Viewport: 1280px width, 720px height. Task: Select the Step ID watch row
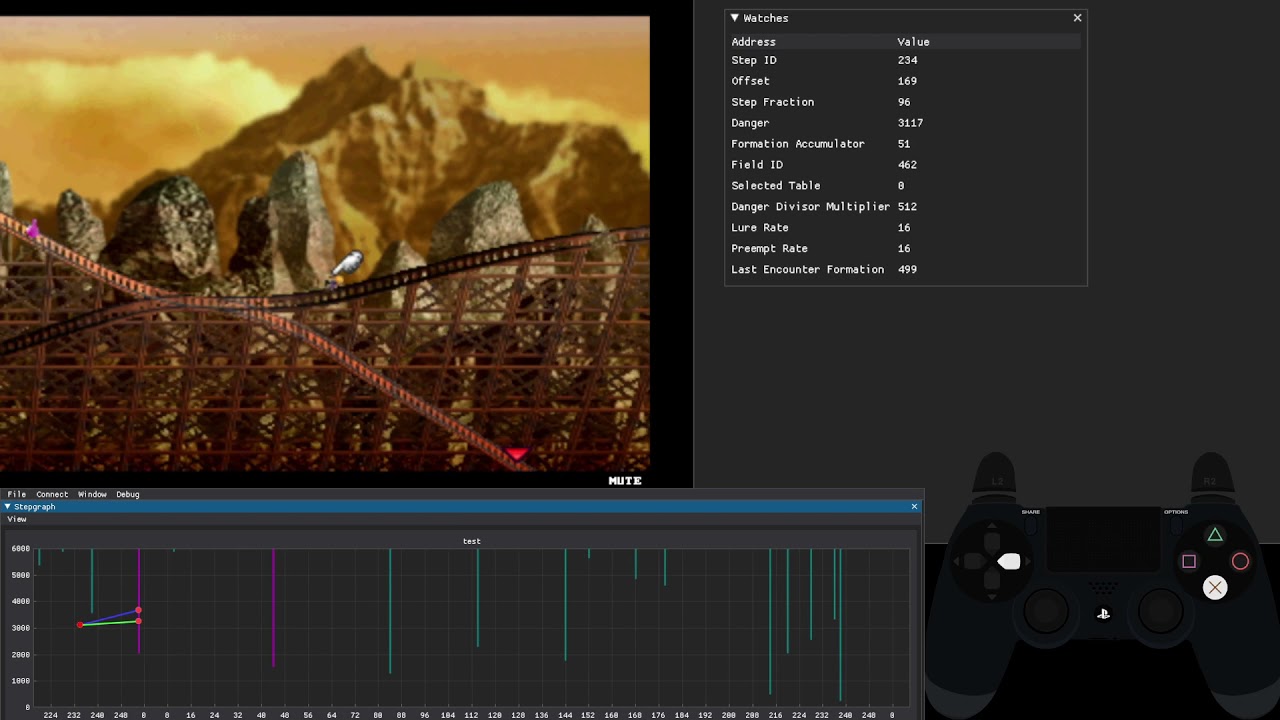(x=905, y=60)
